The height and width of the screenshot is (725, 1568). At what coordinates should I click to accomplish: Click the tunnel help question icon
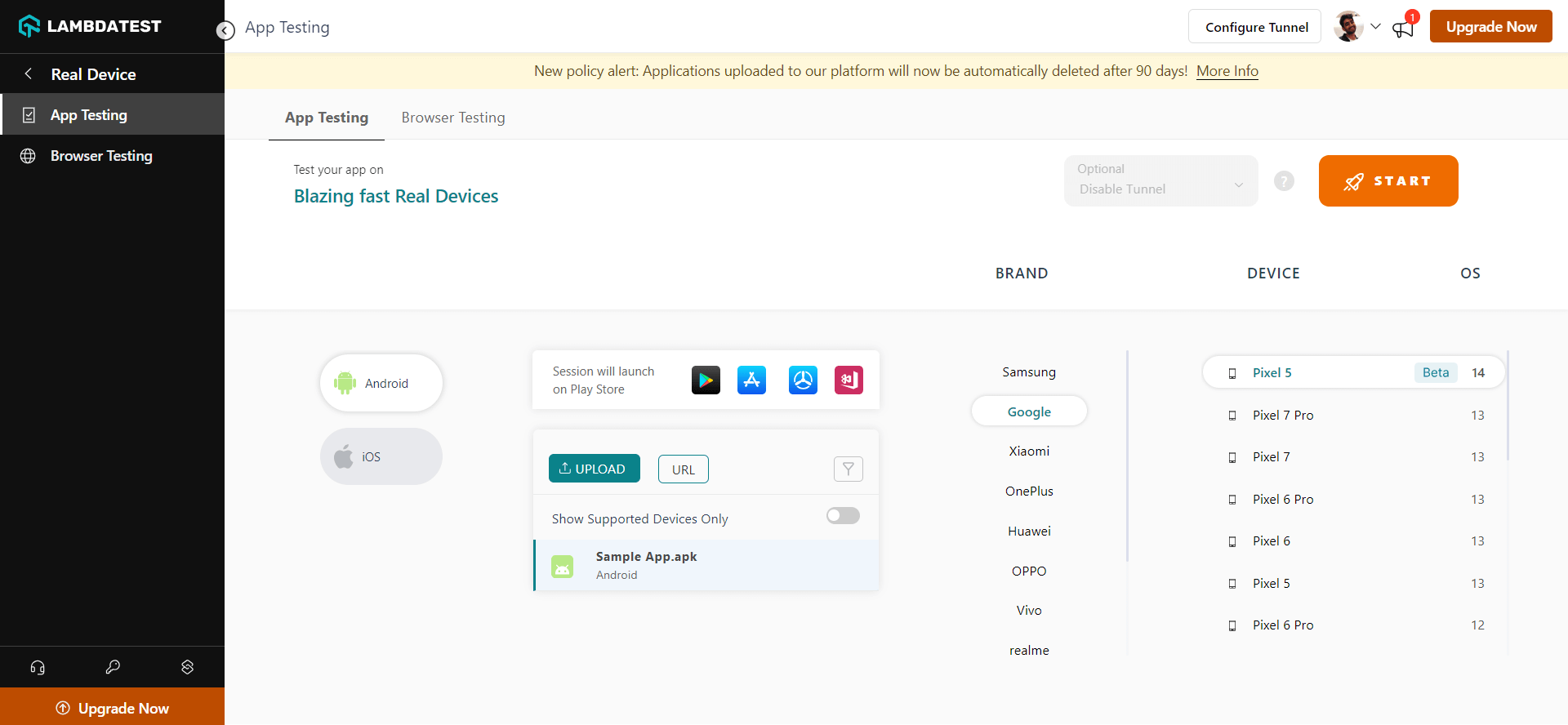coord(1284,181)
